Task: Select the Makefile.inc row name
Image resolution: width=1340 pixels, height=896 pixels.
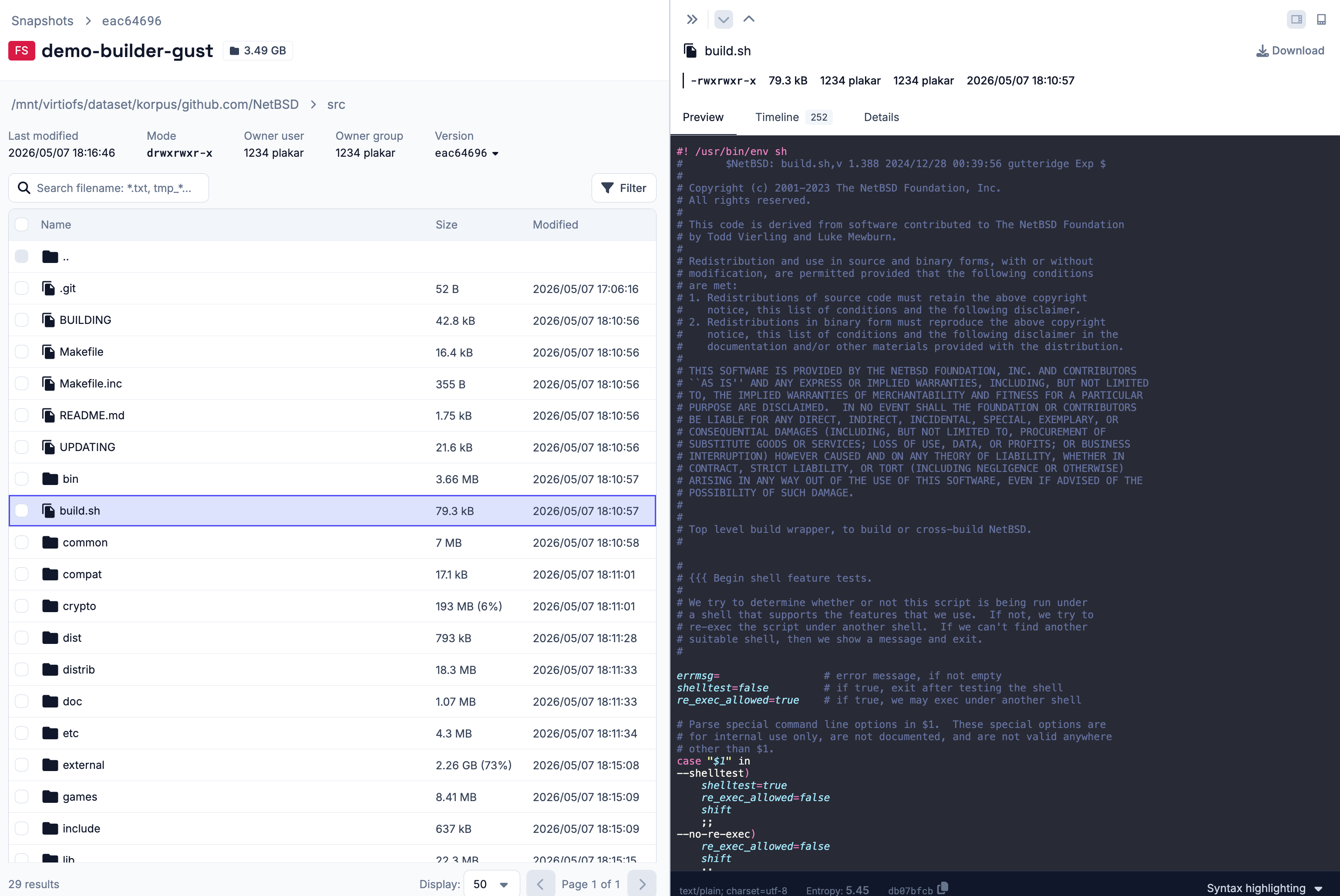Action: click(x=91, y=384)
